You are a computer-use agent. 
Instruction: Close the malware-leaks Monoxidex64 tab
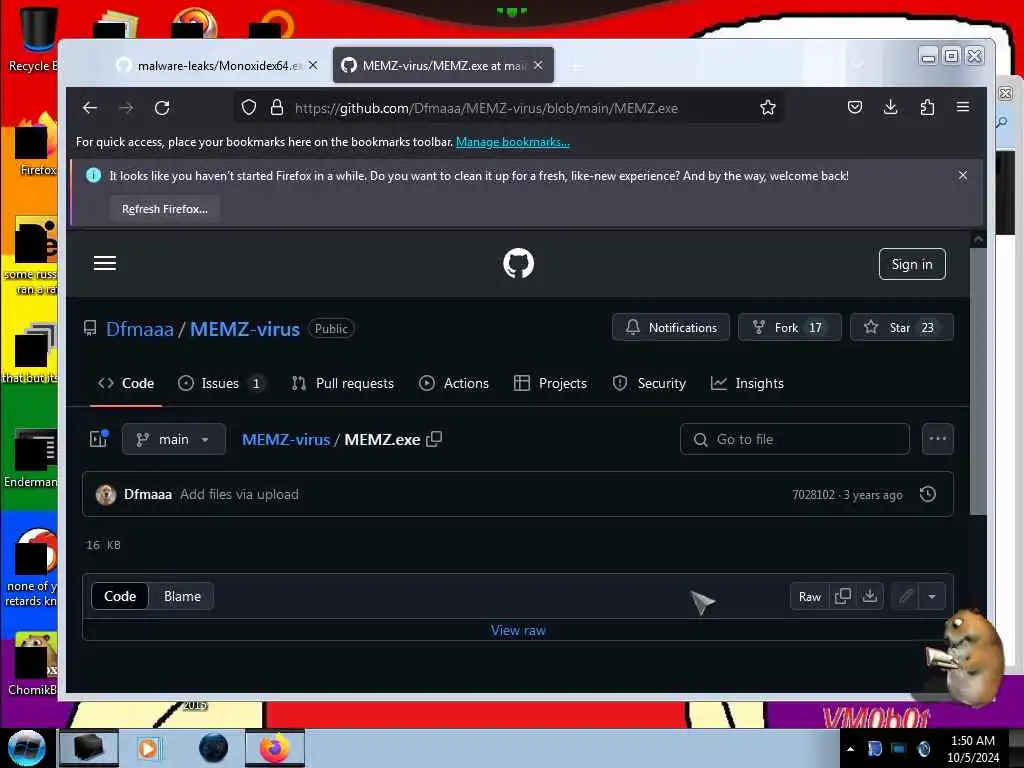click(313, 65)
